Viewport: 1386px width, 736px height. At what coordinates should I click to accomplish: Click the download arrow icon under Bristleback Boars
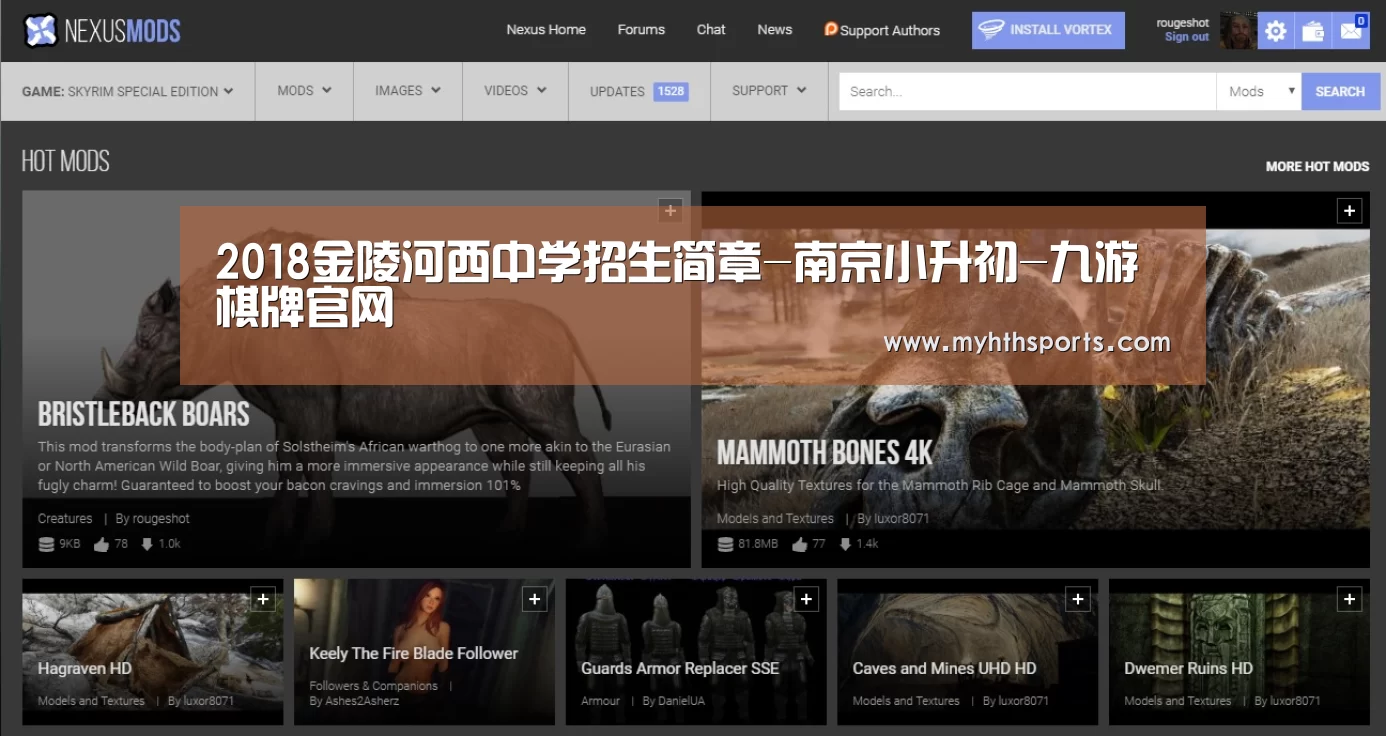pyautogui.click(x=147, y=545)
